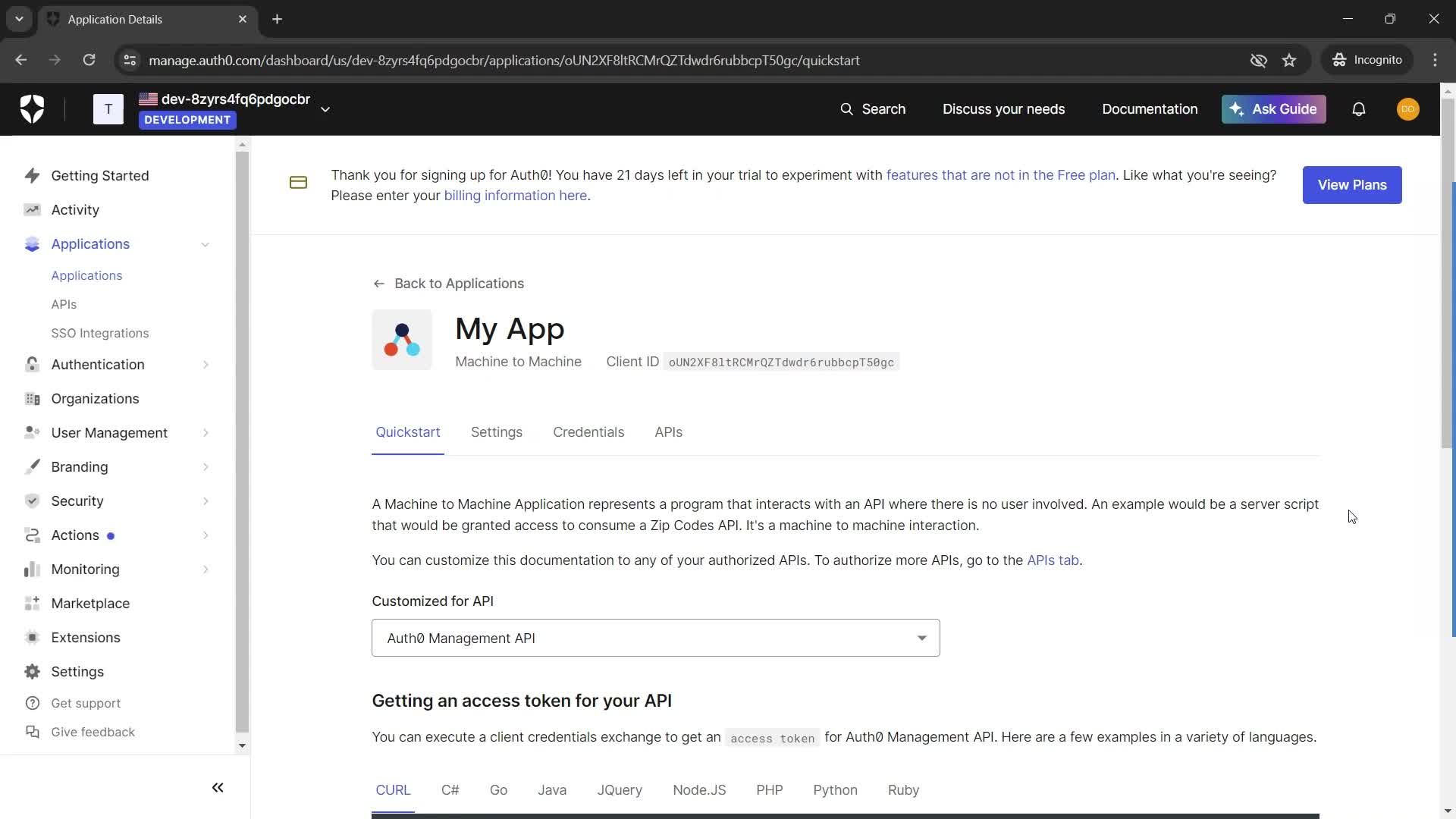Image resolution: width=1456 pixels, height=819 pixels.
Task: Switch to the APIs tab
Action: click(668, 432)
